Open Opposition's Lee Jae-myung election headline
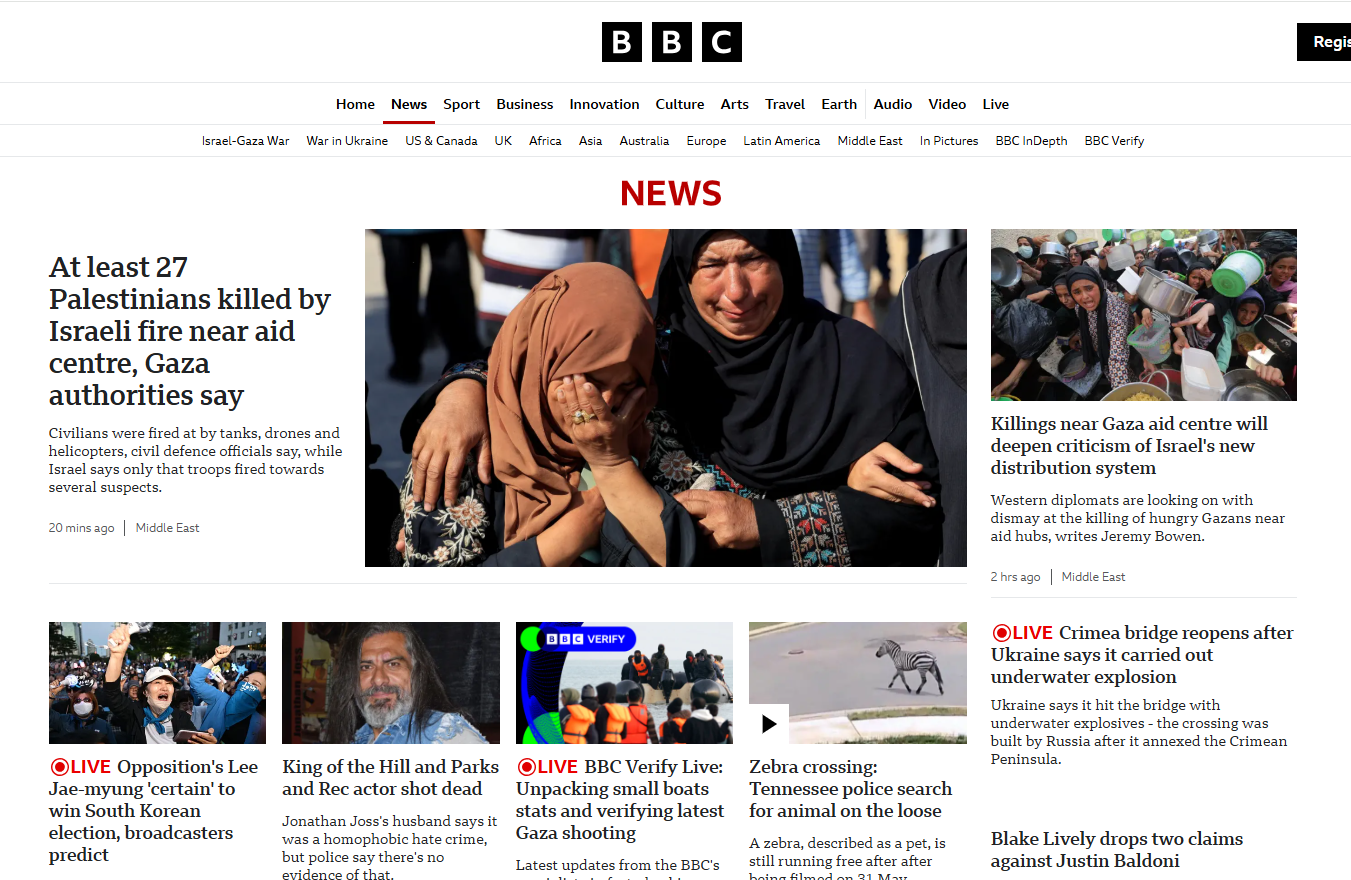Viewport: 1351px width, 880px height. [153, 811]
